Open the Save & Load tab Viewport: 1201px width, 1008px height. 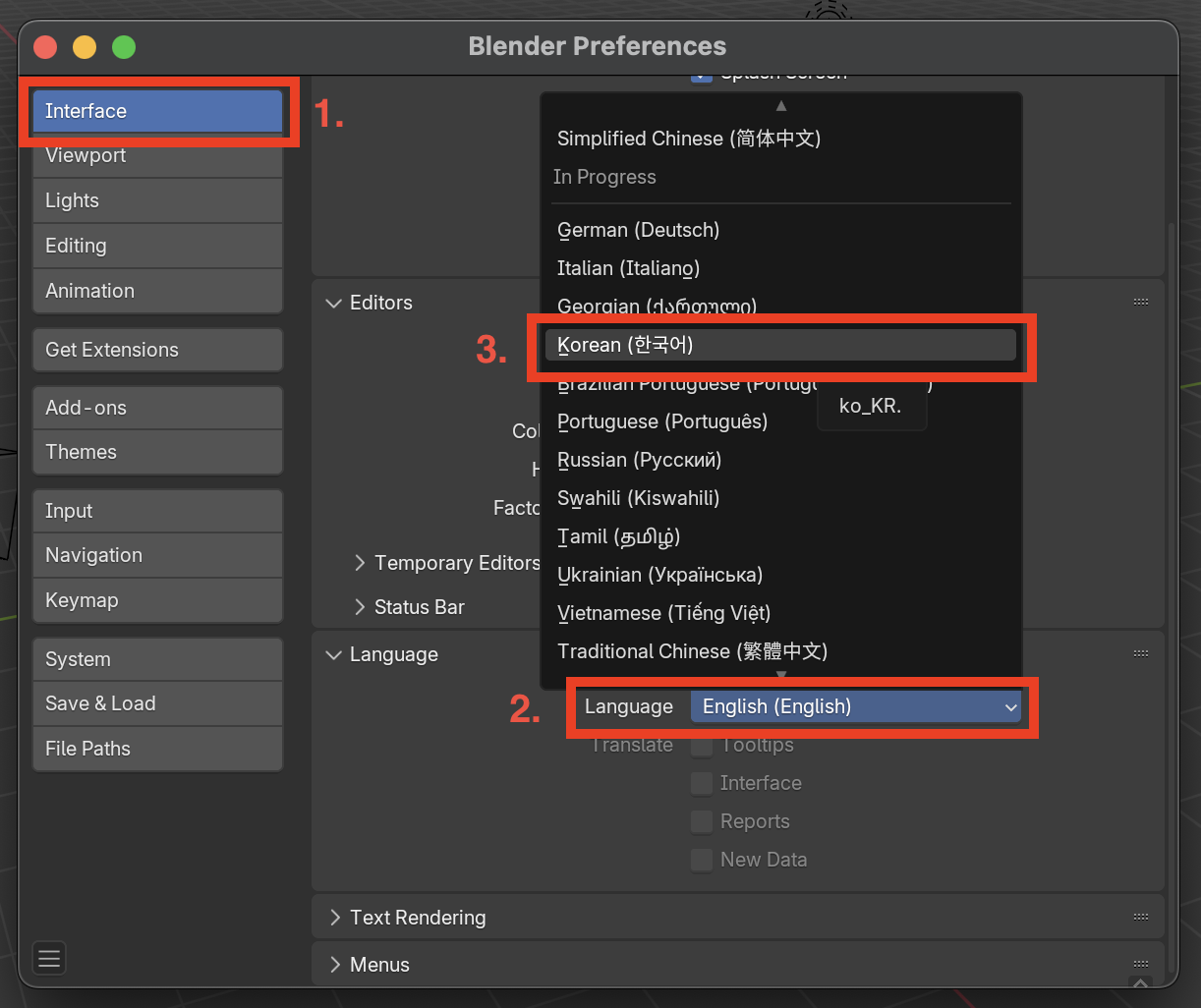pos(157,703)
